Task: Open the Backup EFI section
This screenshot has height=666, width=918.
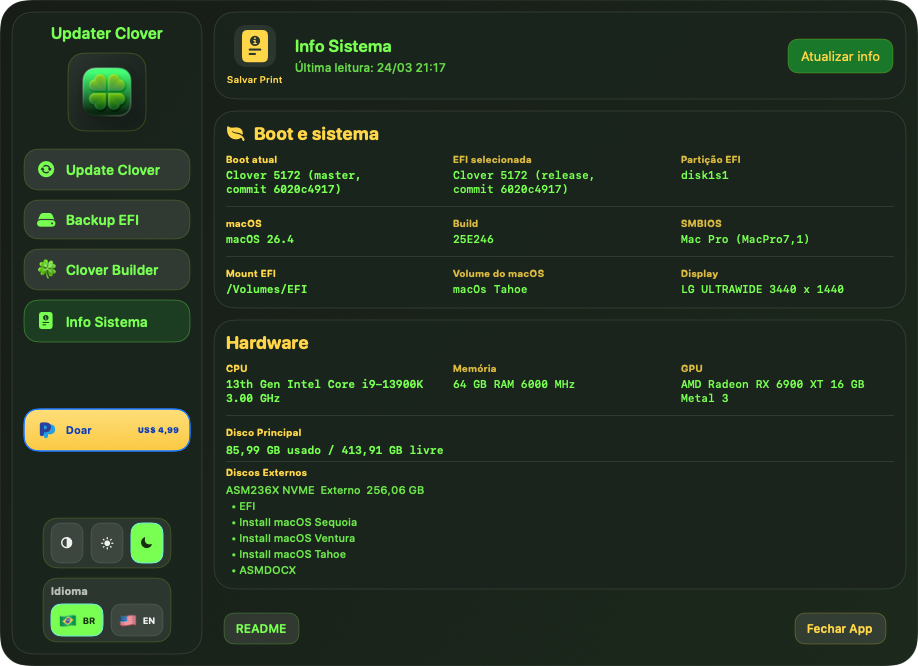Action: [107, 220]
